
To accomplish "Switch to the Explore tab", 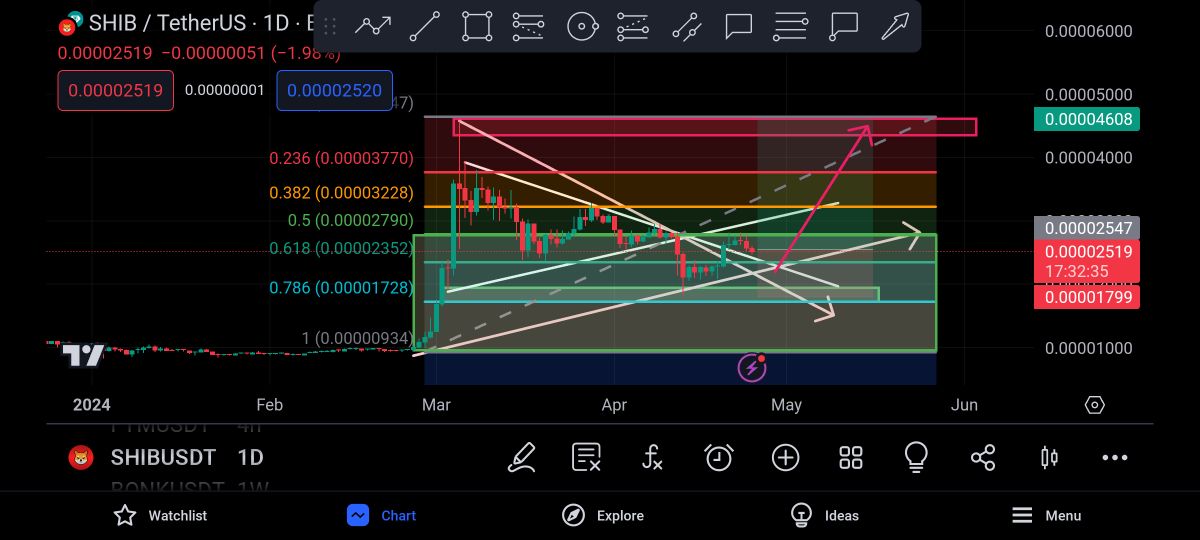I will pos(603,515).
